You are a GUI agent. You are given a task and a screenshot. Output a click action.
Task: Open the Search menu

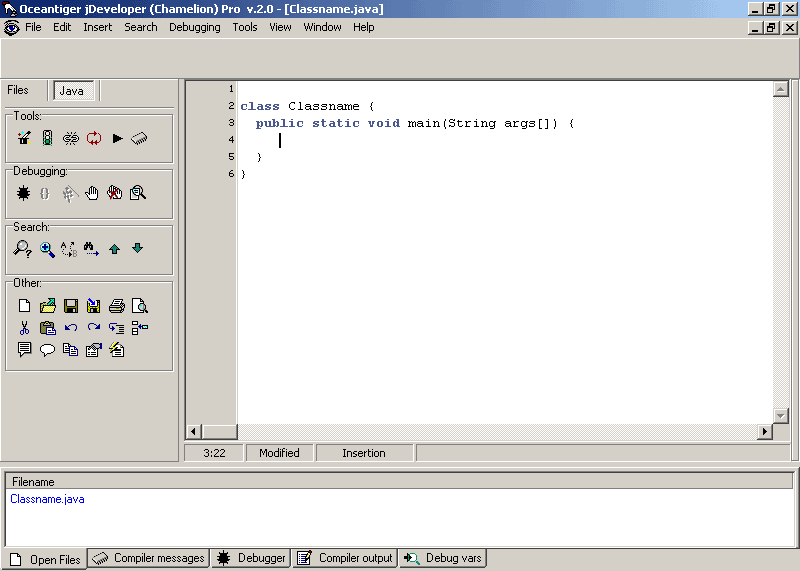(x=141, y=27)
